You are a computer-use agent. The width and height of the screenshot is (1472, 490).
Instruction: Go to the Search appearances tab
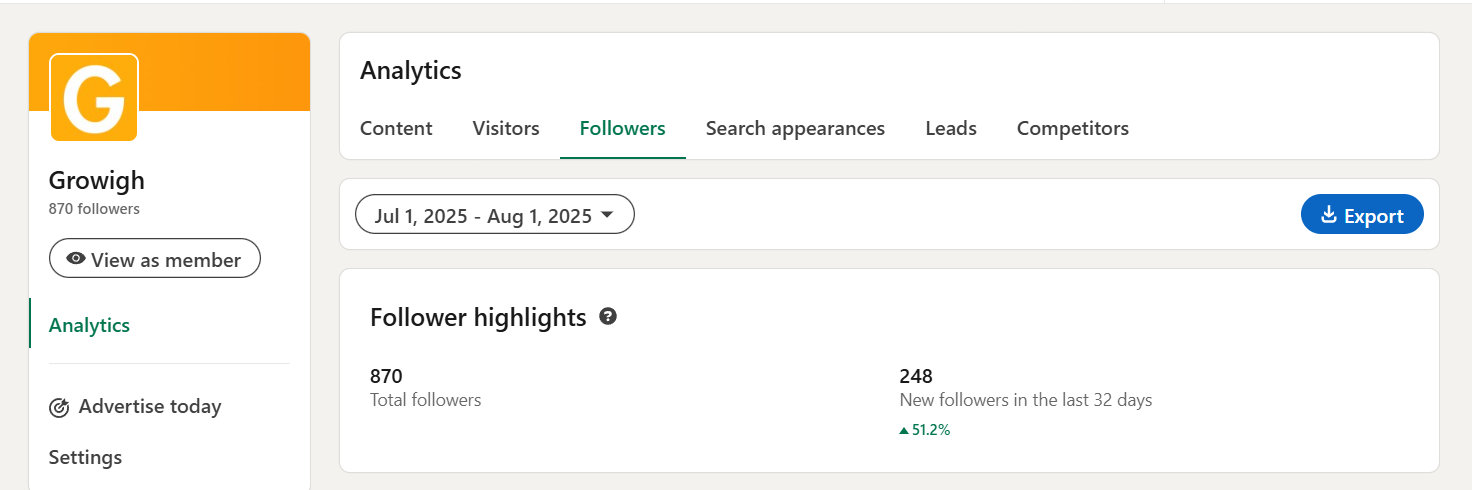(795, 128)
